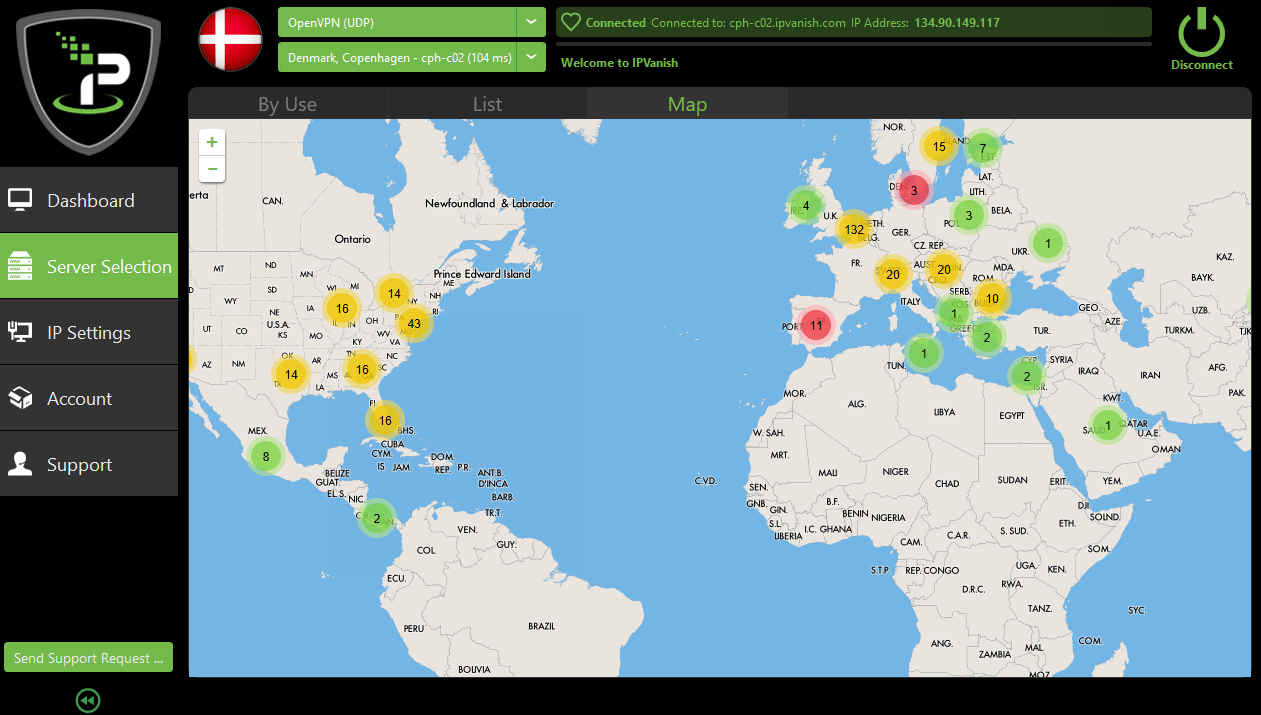Select the green 8 cluster in Mexico

pyautogui.click(x=265, y=457)
